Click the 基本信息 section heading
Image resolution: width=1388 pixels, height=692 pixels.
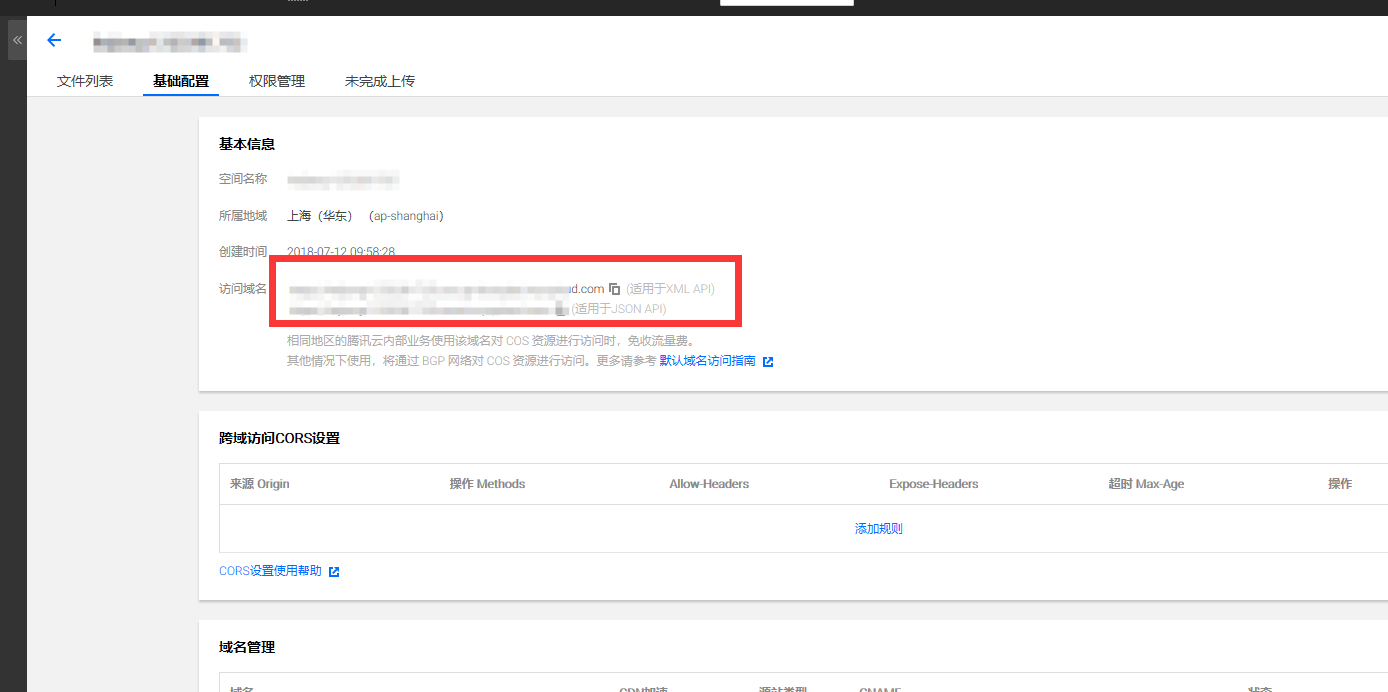tap(247, 144)
